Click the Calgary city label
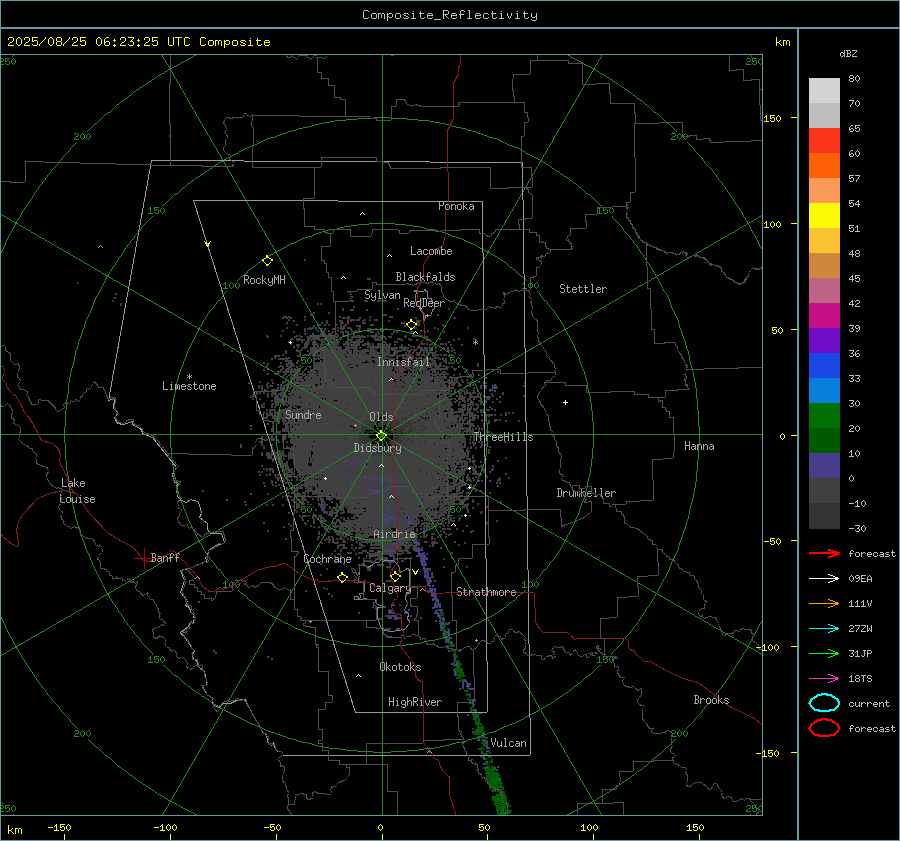 390,588
